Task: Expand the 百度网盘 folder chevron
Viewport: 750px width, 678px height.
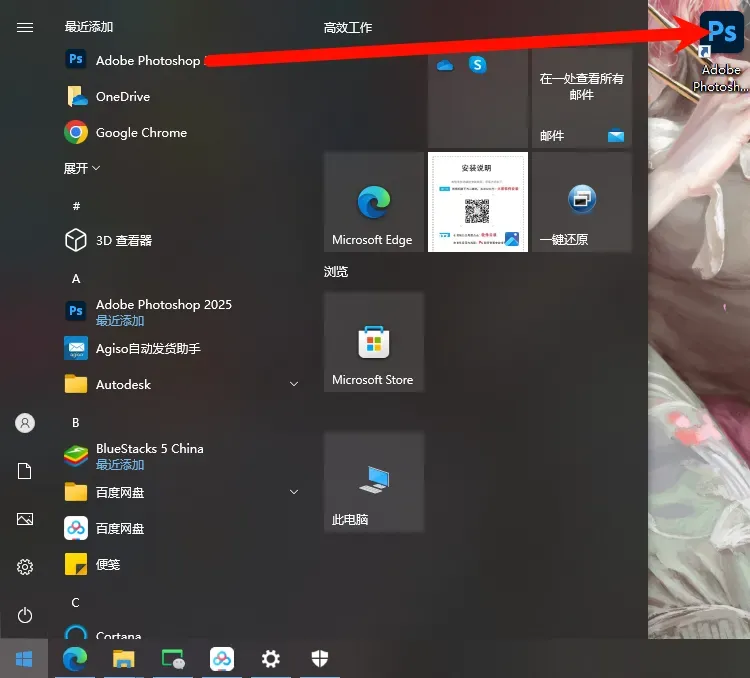Action: [294, 492]
